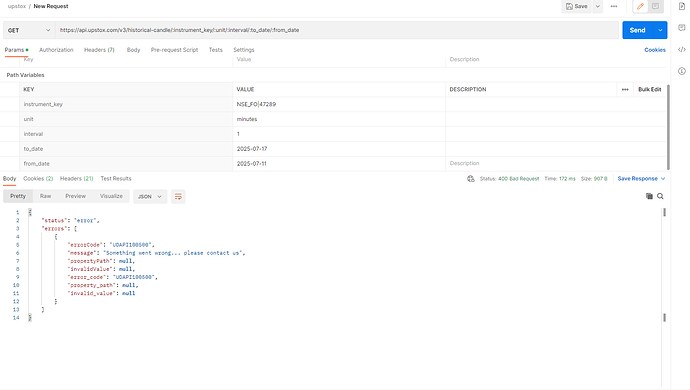Image resolution: width=690 pixels, height=390 pixels.
Task: Open the network globe icon near Status
Action: (x=470, y=179)
